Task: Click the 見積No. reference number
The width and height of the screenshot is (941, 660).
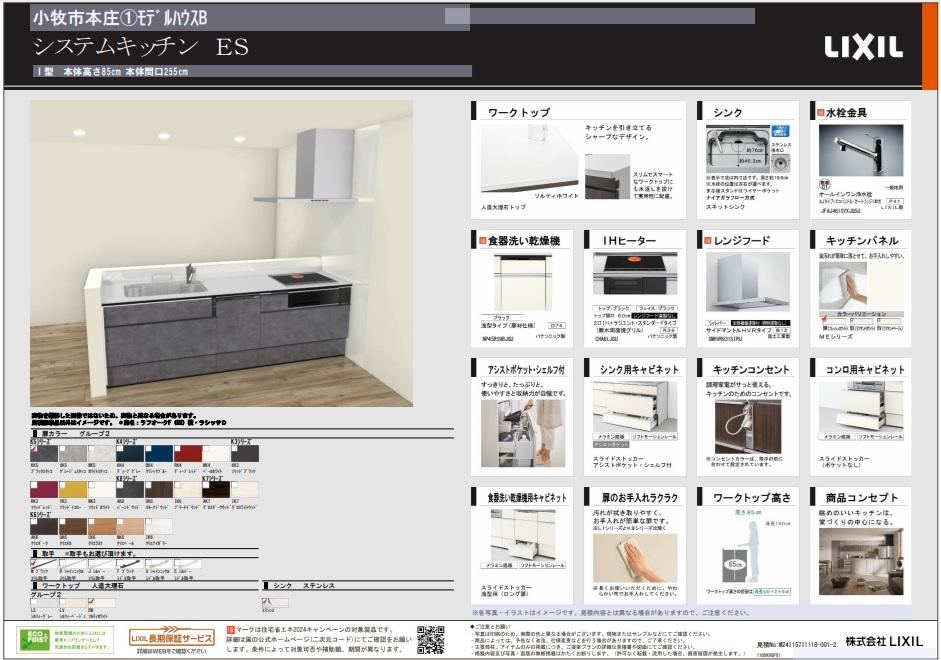Action: point(796,645)
